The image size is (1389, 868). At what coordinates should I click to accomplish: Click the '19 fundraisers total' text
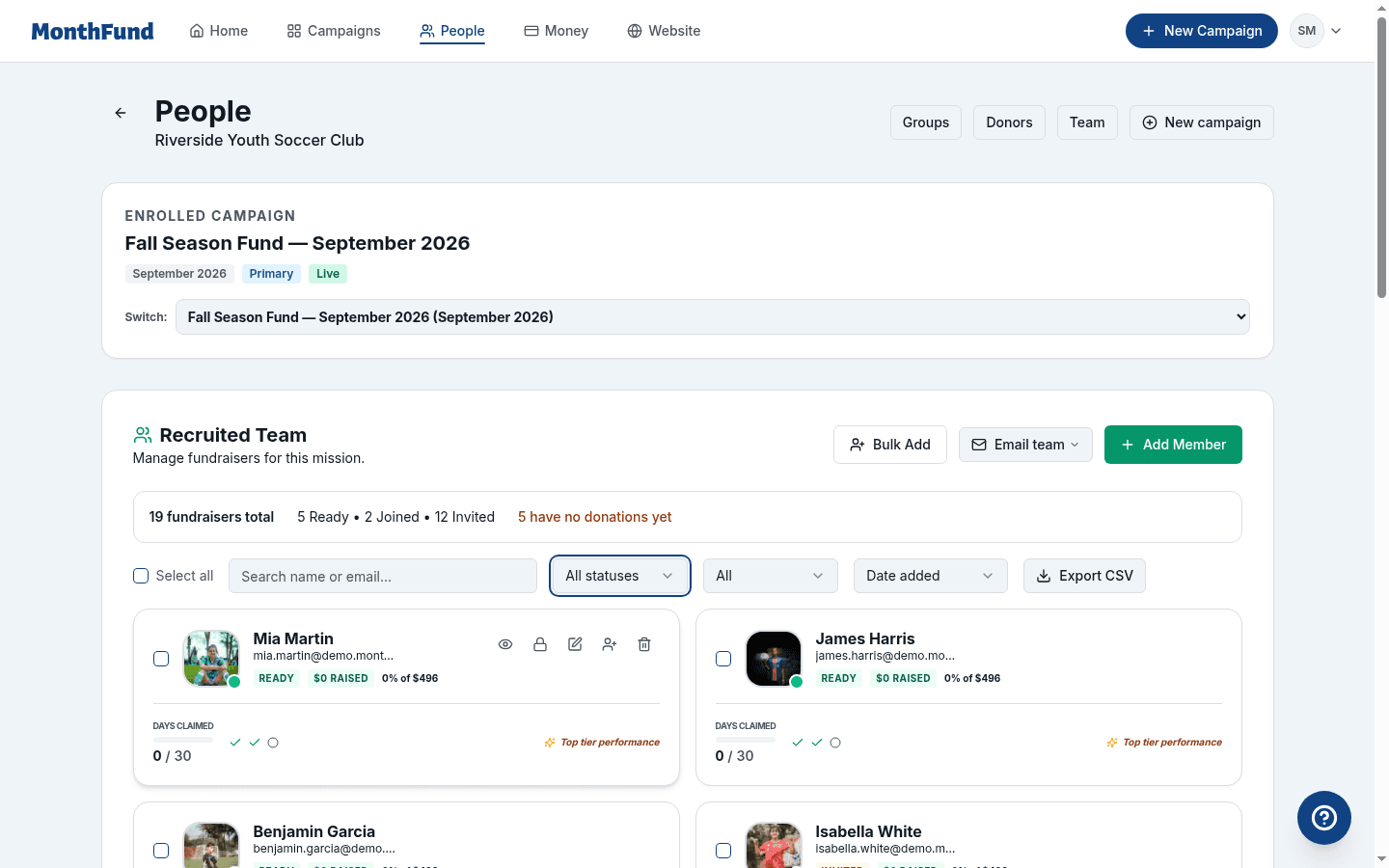(211, 517)
